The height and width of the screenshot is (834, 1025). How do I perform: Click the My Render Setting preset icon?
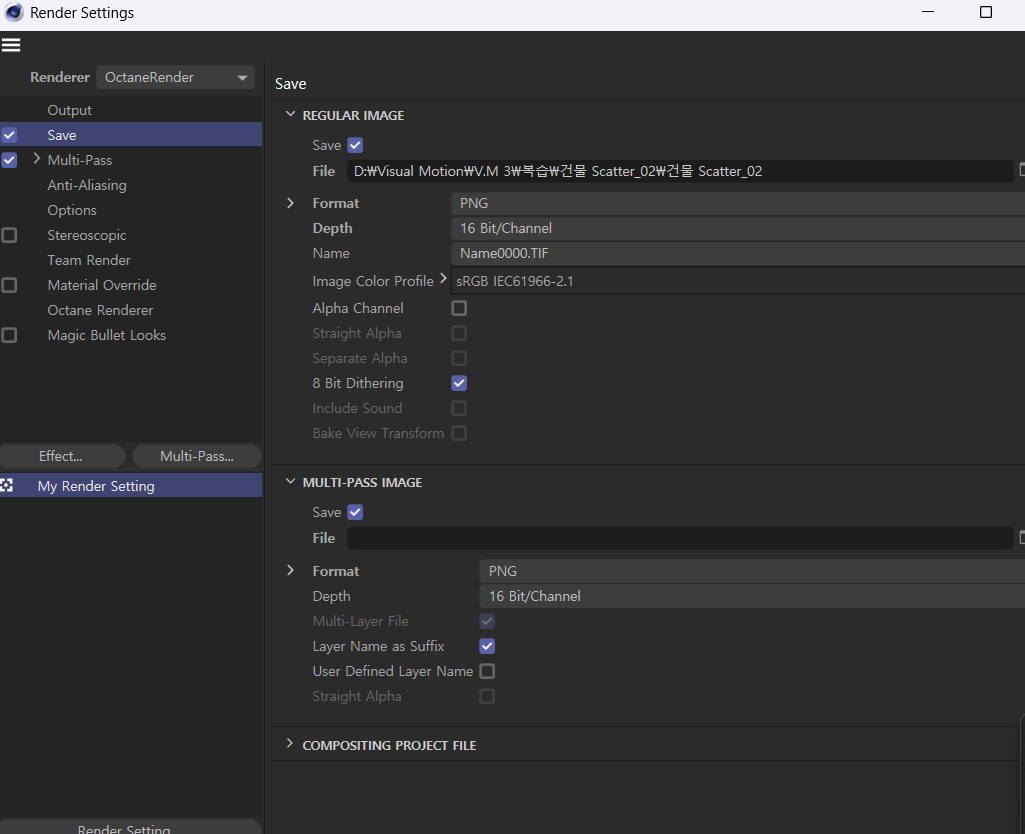click(7, 485)
